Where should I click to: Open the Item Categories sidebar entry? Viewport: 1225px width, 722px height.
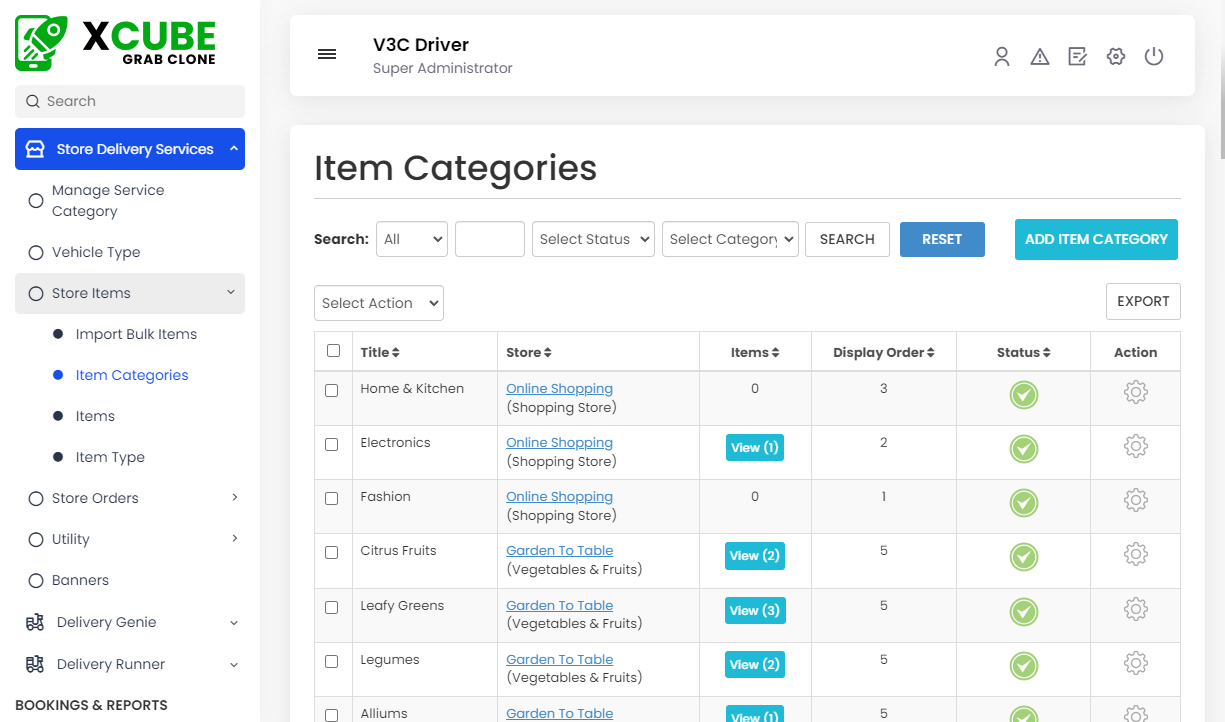pos(131,375)
